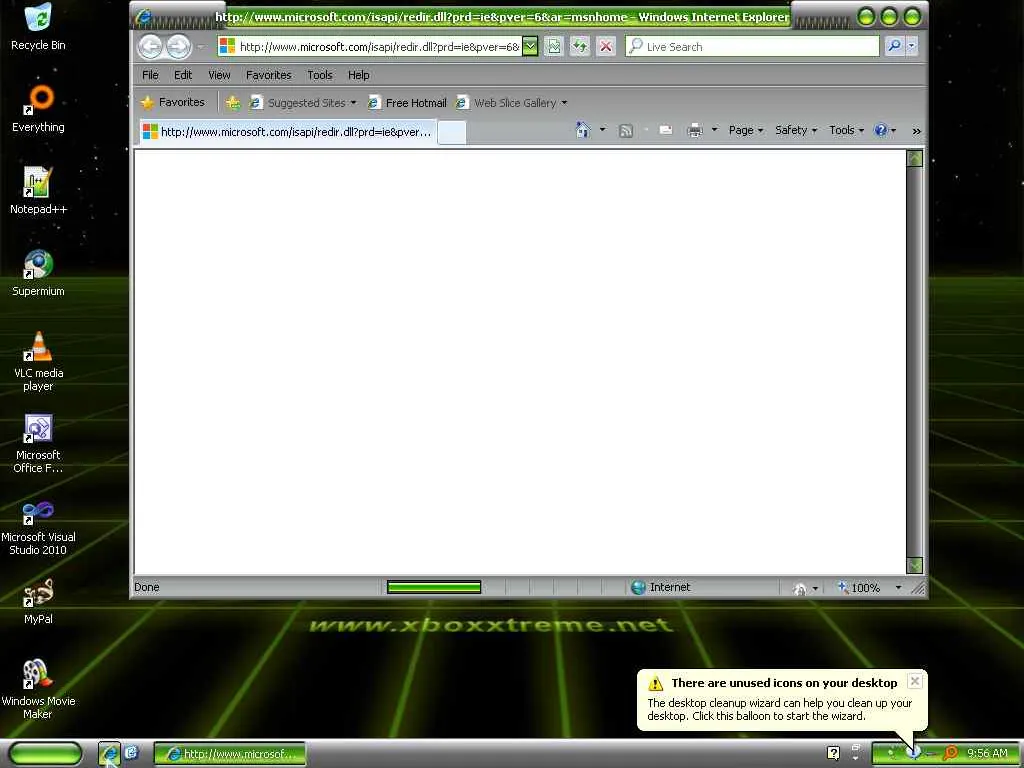Click the Add to Favorites Bar star icon
Screen dimensions: 1024x768
[232, 103]
